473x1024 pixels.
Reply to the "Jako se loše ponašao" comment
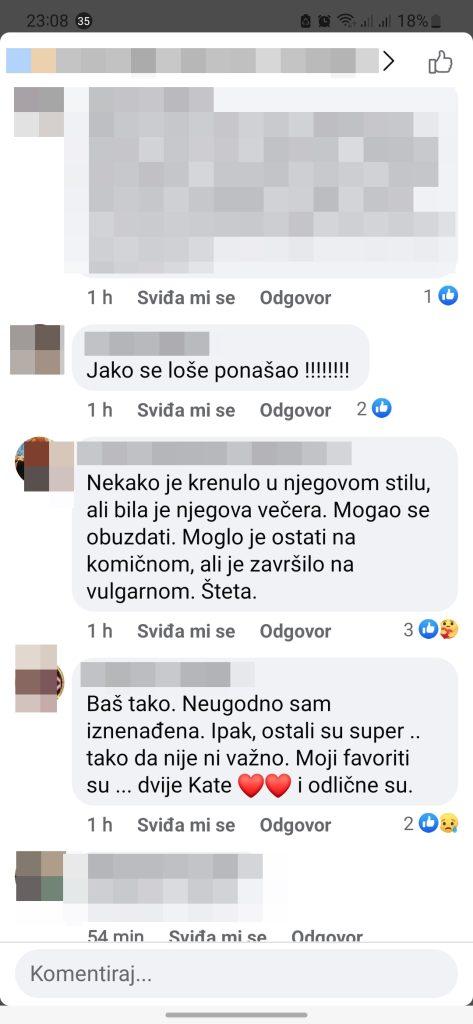(x=295, y=410)
